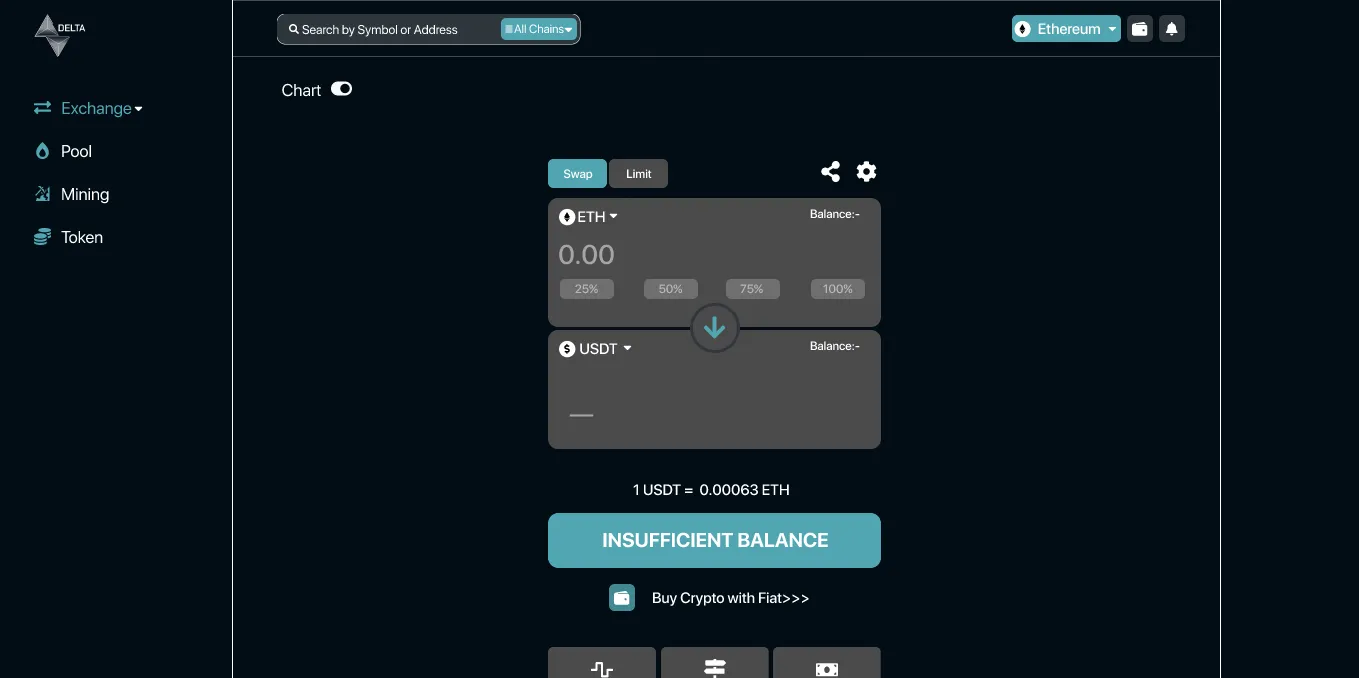Viewport: 1359px width, 678px height.
Task: Set amount to 25%
Action: 587,289
